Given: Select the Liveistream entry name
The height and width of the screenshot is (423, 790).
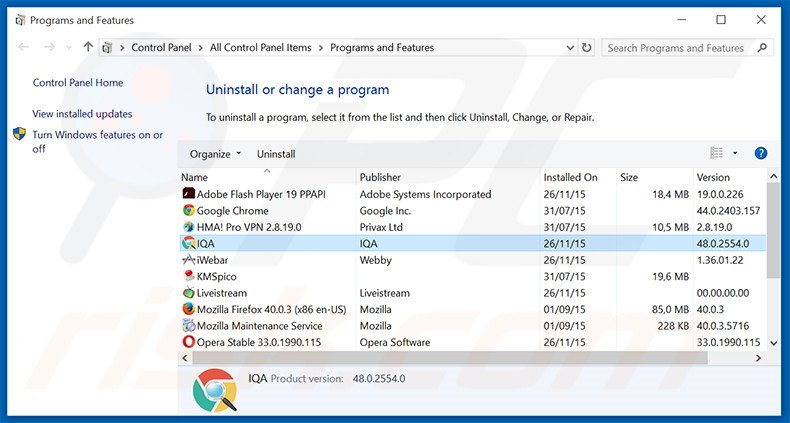Looking at the screenshot, I should click(222, 293).
